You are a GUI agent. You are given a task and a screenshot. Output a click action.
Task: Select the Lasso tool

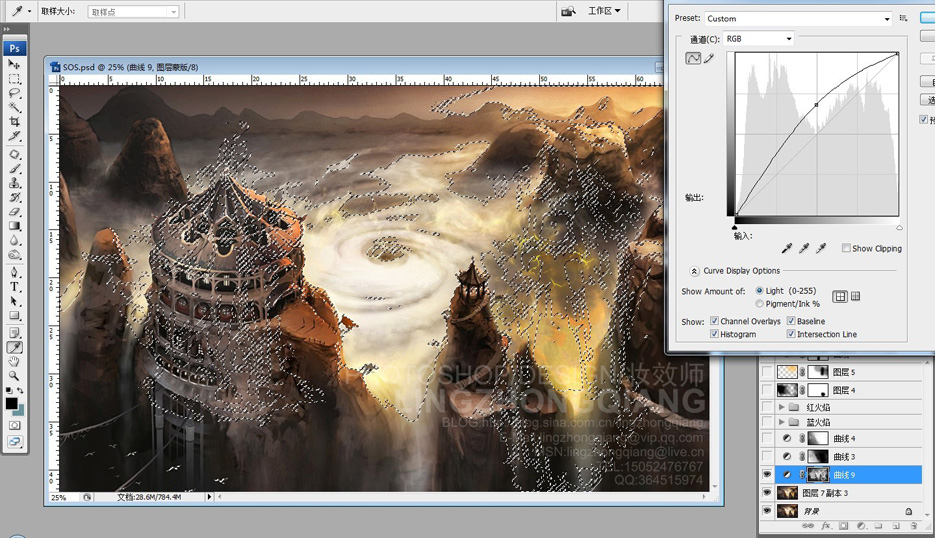[14, 93]
